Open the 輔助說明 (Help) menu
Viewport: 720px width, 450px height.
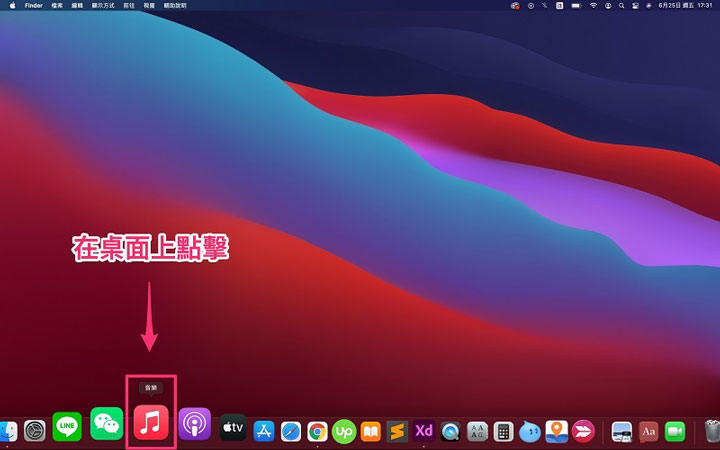(175, 6)
